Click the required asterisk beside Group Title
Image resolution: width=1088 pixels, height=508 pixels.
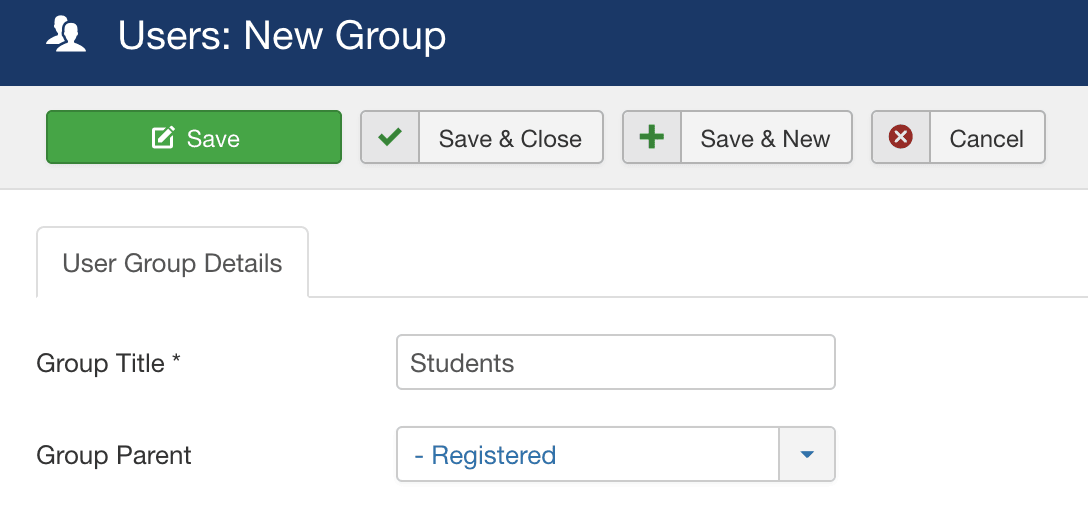point(176,361)
